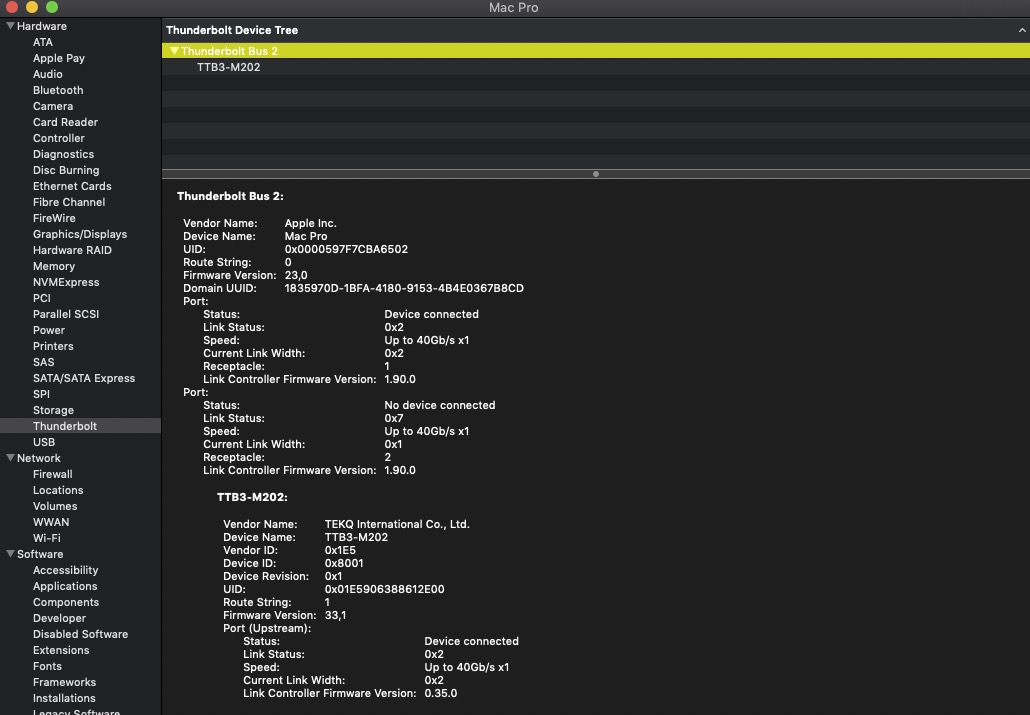
Task: Open ATA in the sidebar
Action: click(x=43, y=42)
